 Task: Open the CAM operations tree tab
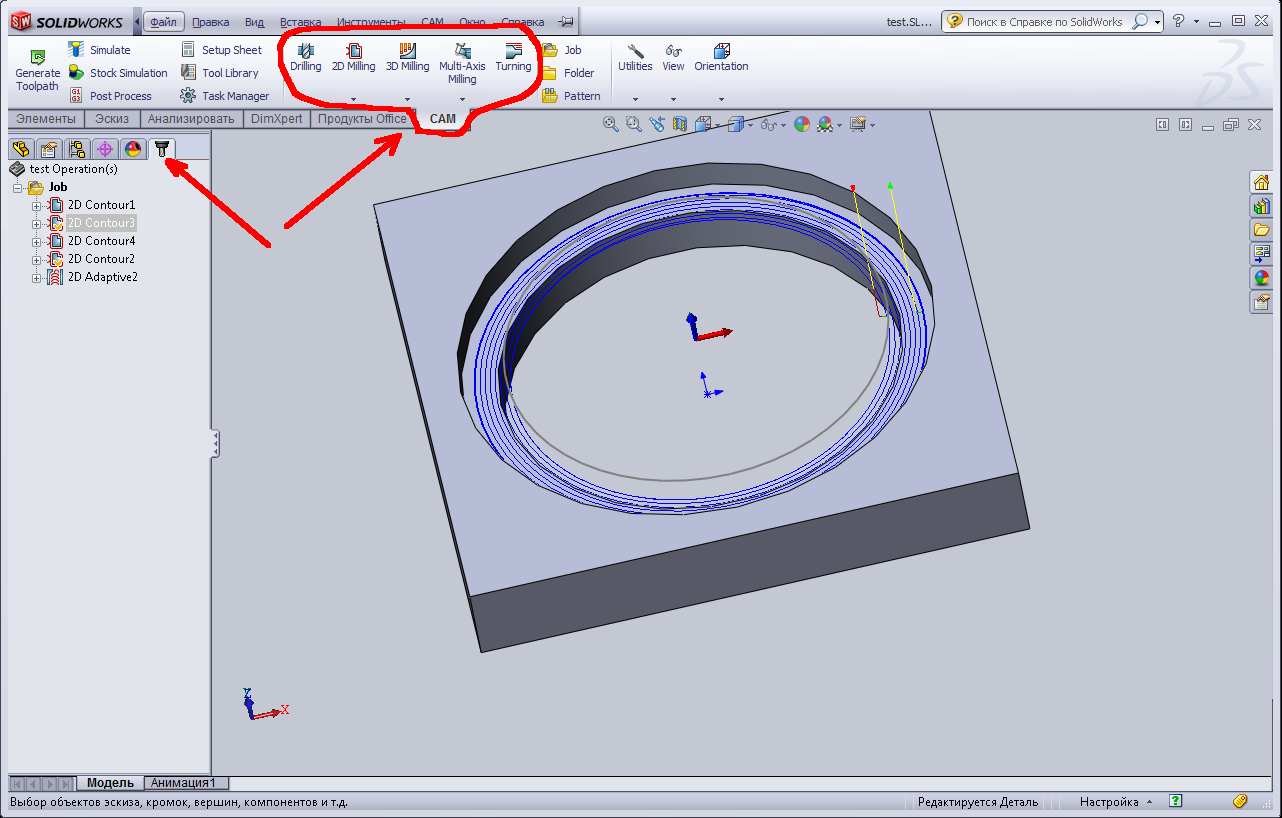[161, 149]
